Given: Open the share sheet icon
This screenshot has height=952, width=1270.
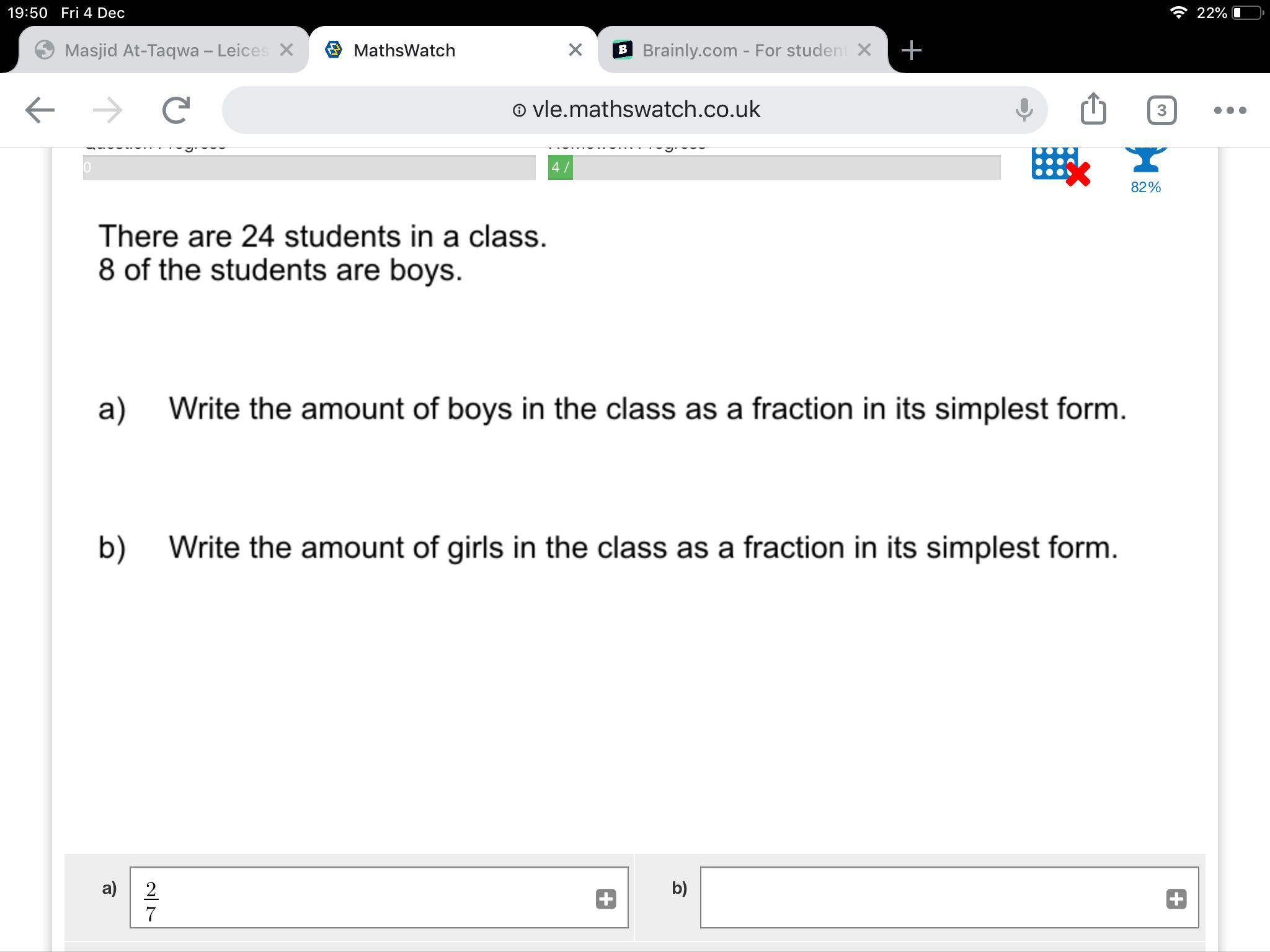Looking at the screenshot, I should click(1093, 109).
